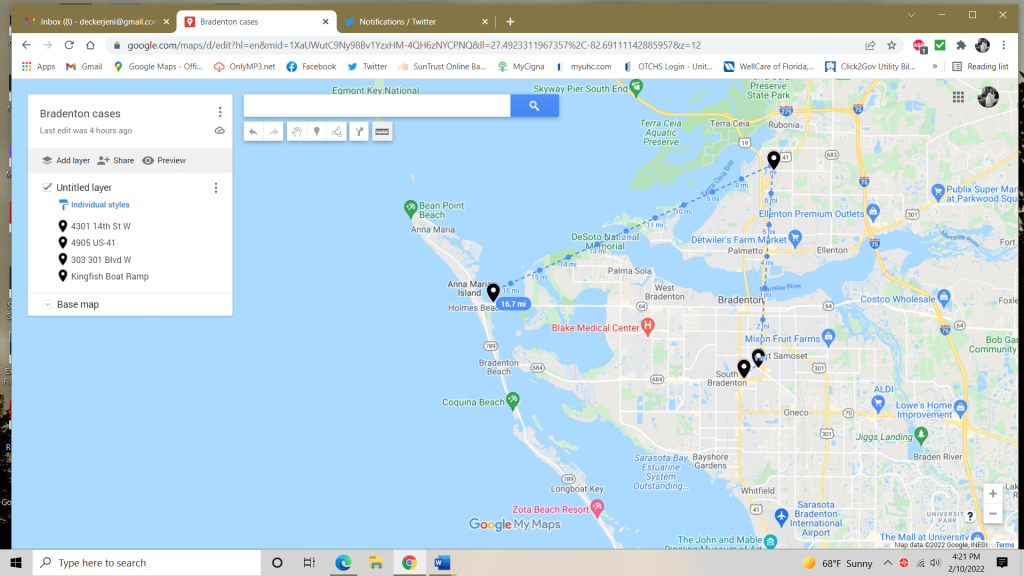Zoom in with the plus button

992,493
